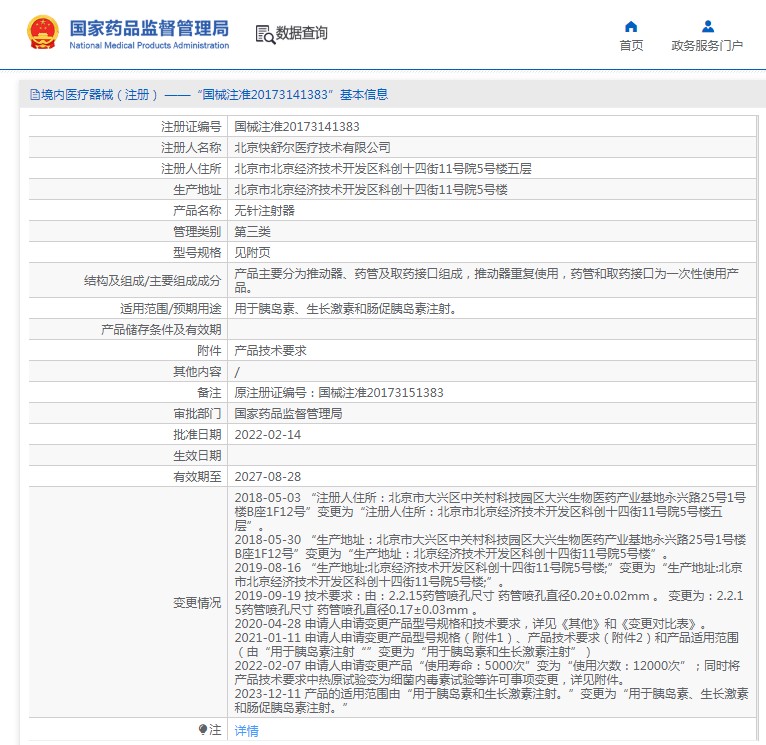The width and height of the screenshot is (766, 745).
Task: Open the 详情 link in the 注 row
Action: [246, 731]
